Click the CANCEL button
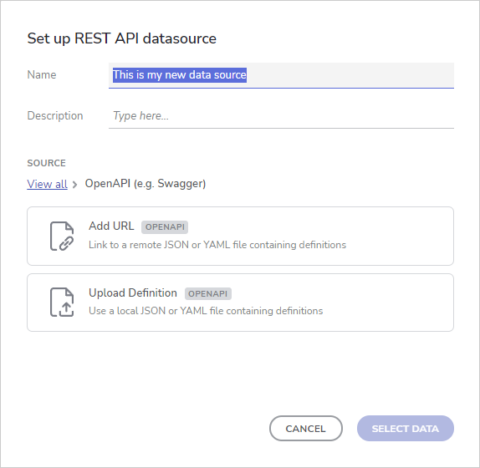Screen dimensions: 480x468 click(x=306, y=428)
